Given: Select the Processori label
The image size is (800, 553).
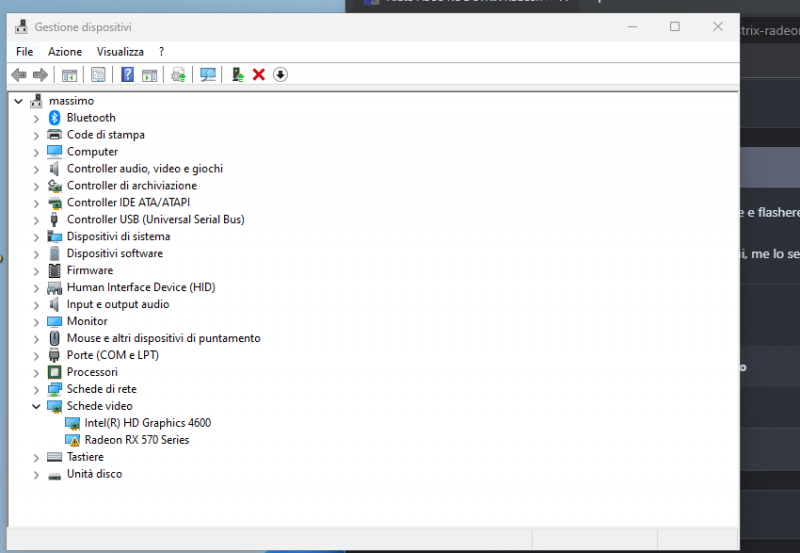Looking at the screenshot, I should pyautogui.click(x=92, y=372).
